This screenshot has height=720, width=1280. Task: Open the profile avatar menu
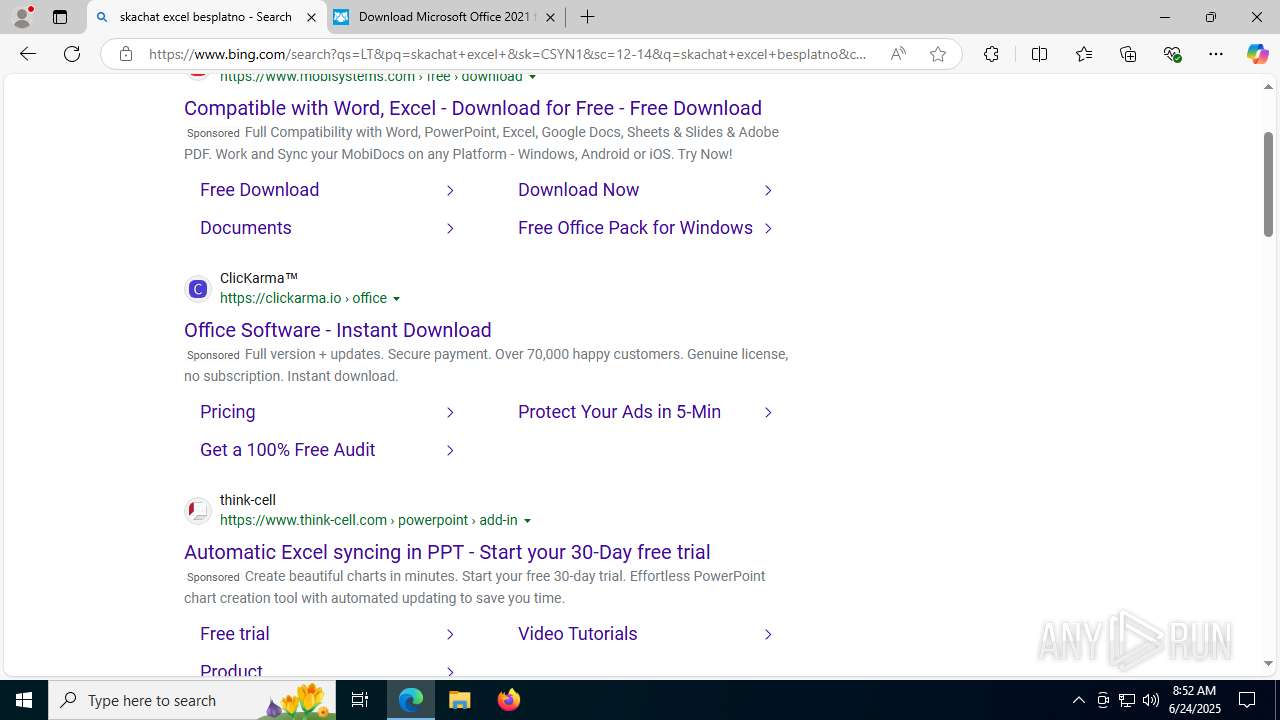[x=22, y=17]
